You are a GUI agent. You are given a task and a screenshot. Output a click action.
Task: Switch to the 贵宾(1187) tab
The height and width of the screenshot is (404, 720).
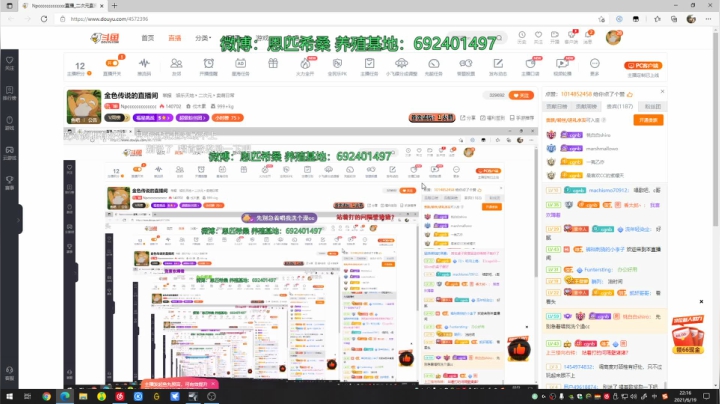(x=619, y=107)
